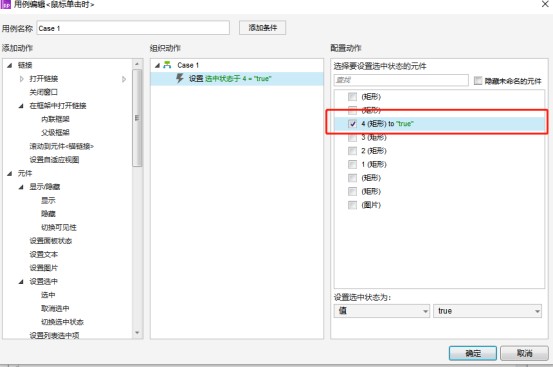Click the action list scrollbar thumb
Image resolution: width=553 pixels, height=367 pixels.
tap(137, 118)
